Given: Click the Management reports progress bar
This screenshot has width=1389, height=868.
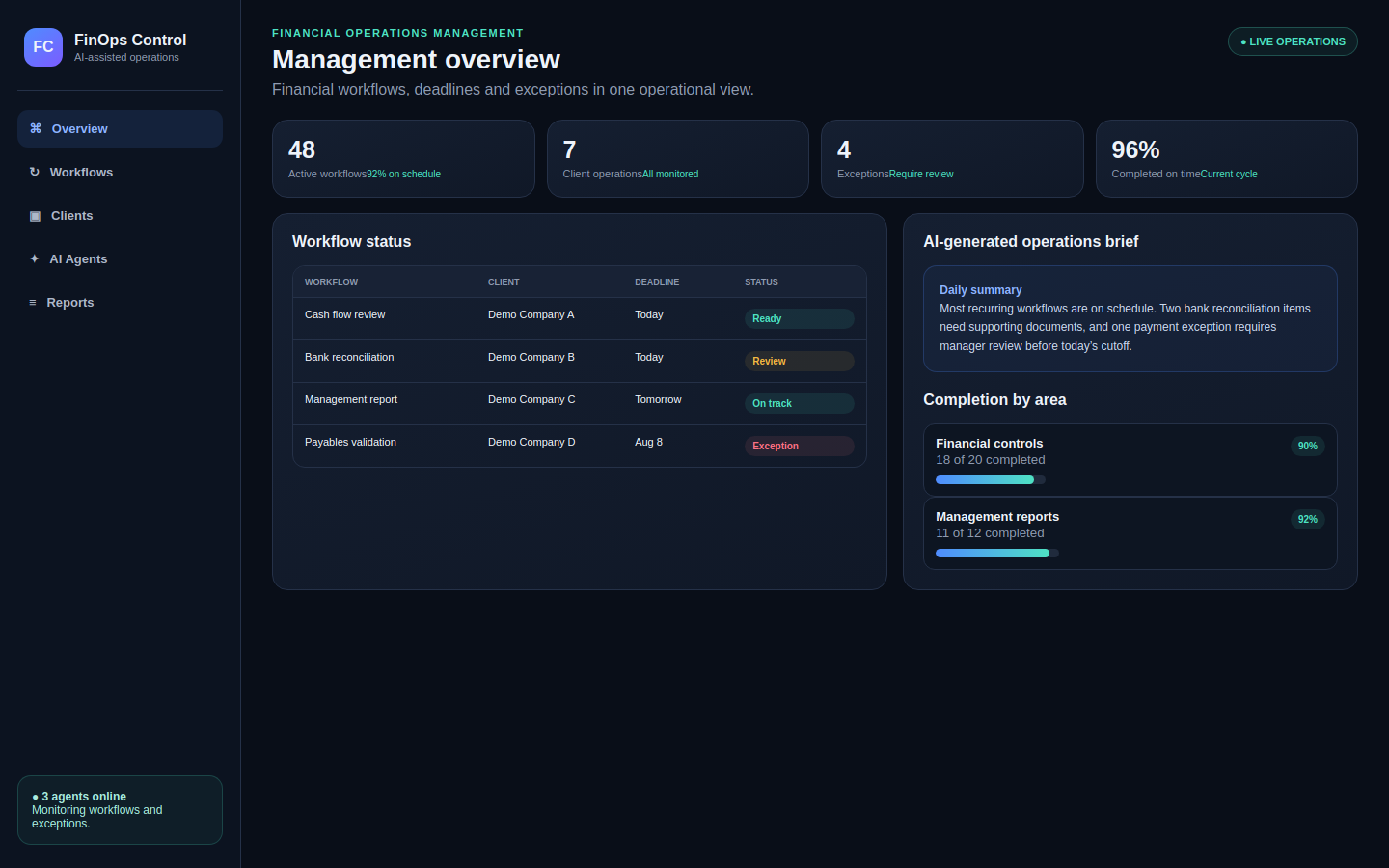Looking at the screenshot, I should tap(997, 553).
